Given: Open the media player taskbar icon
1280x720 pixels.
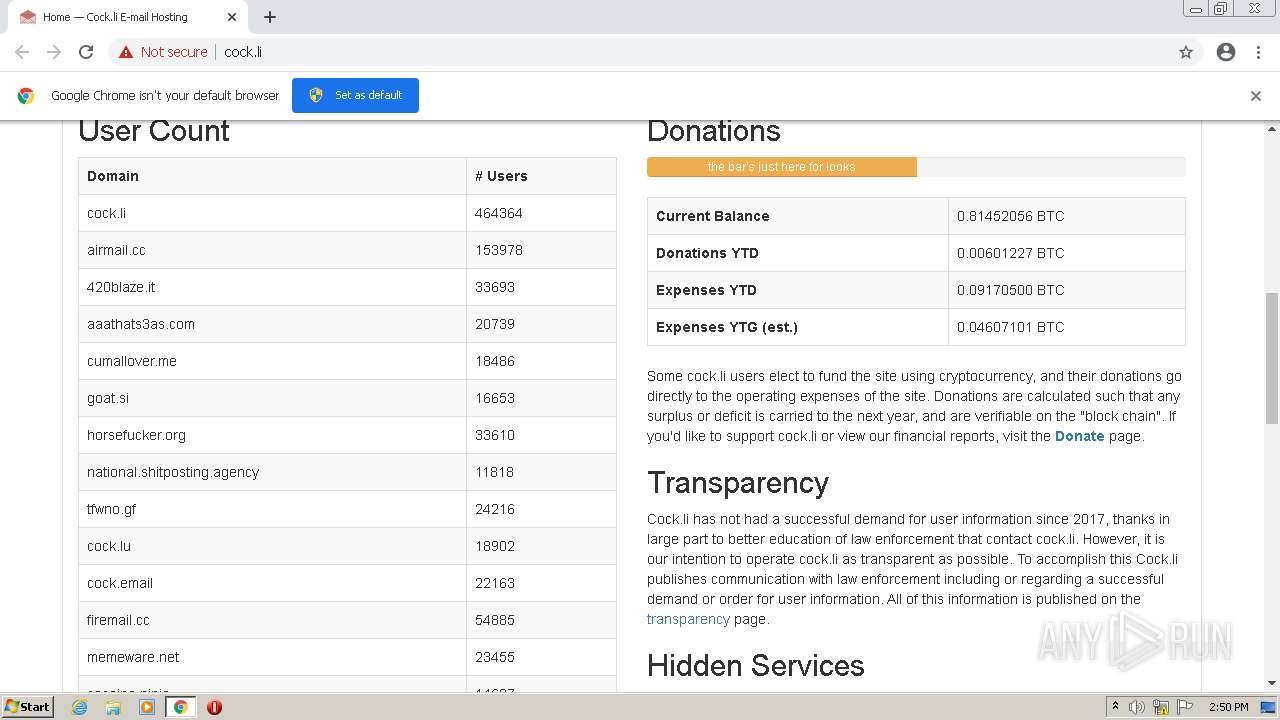Looking at the screenshot, I should (x=147, y=707).
